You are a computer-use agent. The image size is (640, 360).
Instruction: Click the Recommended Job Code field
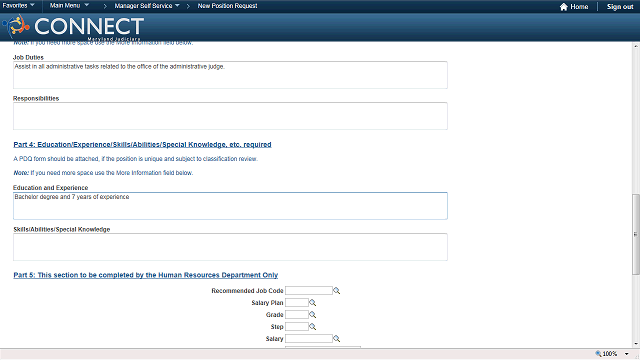click(x=309, y=291)
